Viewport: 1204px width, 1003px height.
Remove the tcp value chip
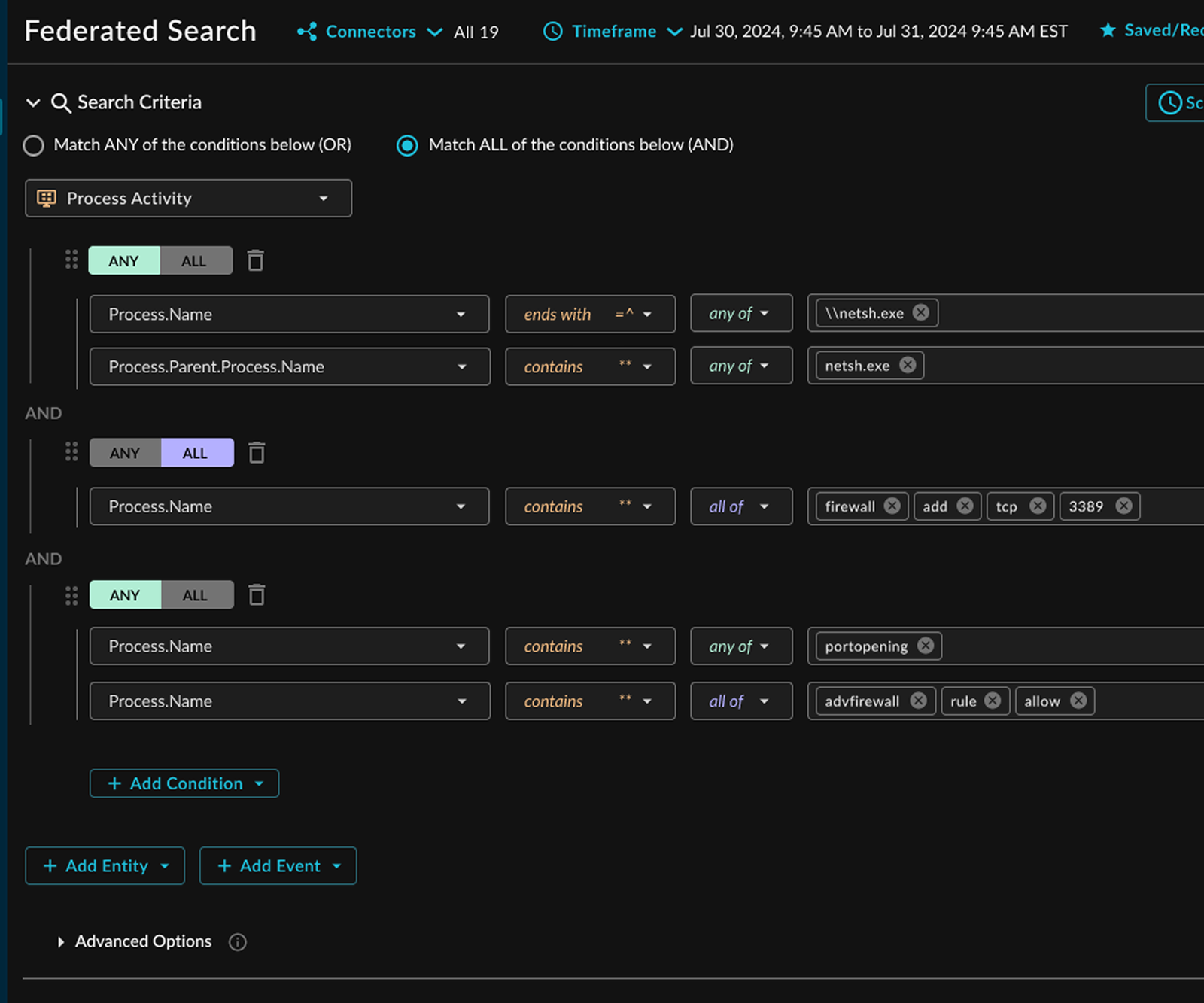pos(1037,506)
